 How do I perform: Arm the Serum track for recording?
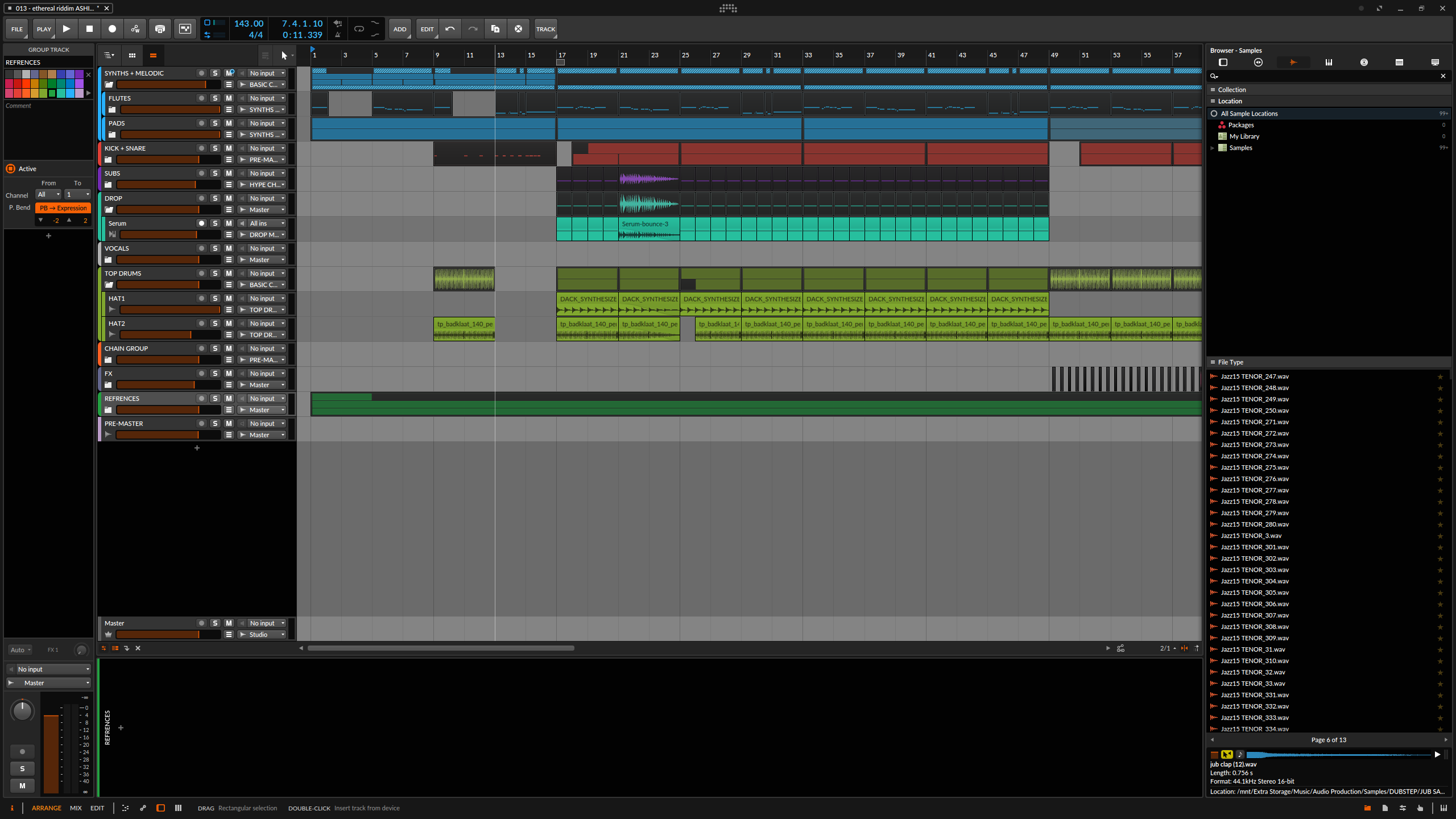[201, 223]
